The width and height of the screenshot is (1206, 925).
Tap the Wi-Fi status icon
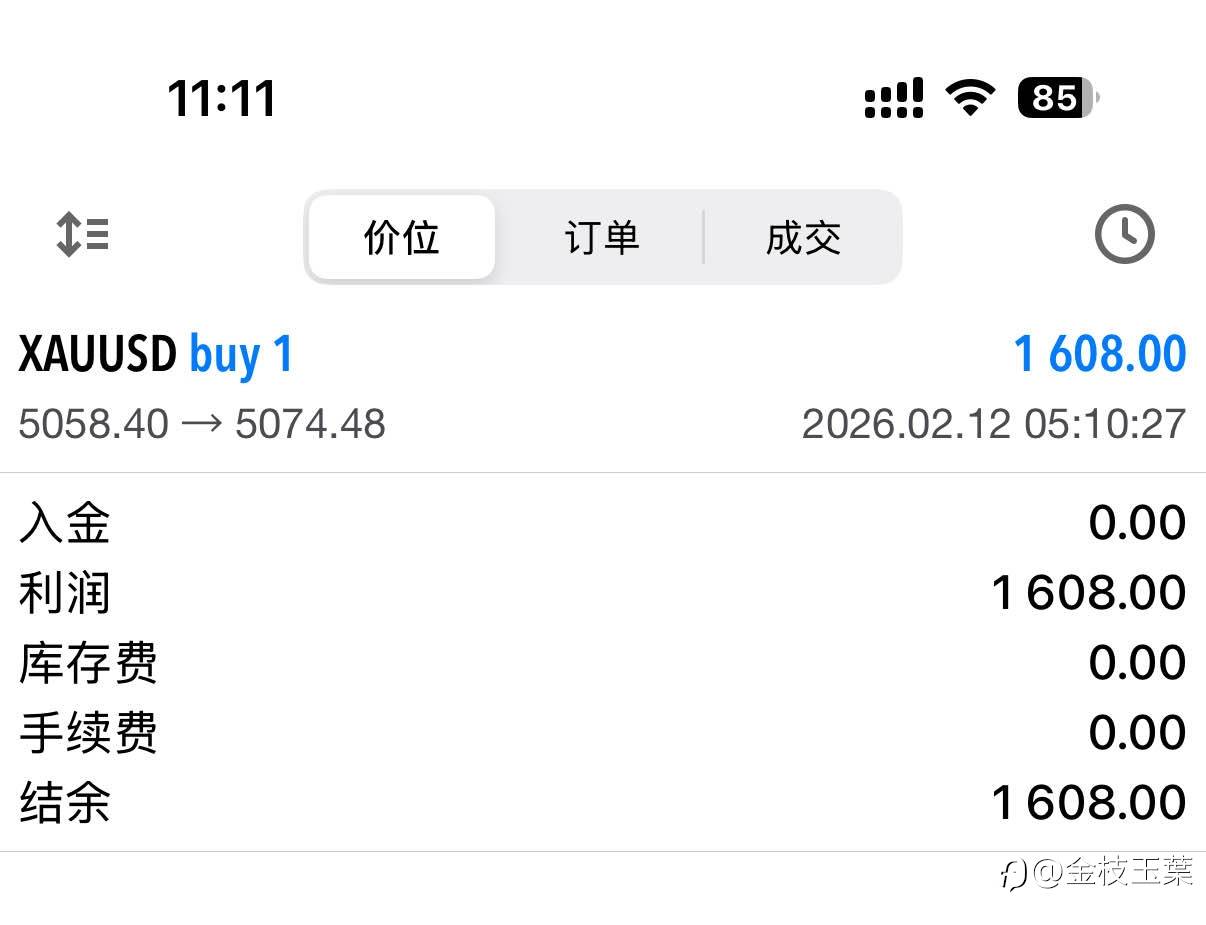point(970,98)
